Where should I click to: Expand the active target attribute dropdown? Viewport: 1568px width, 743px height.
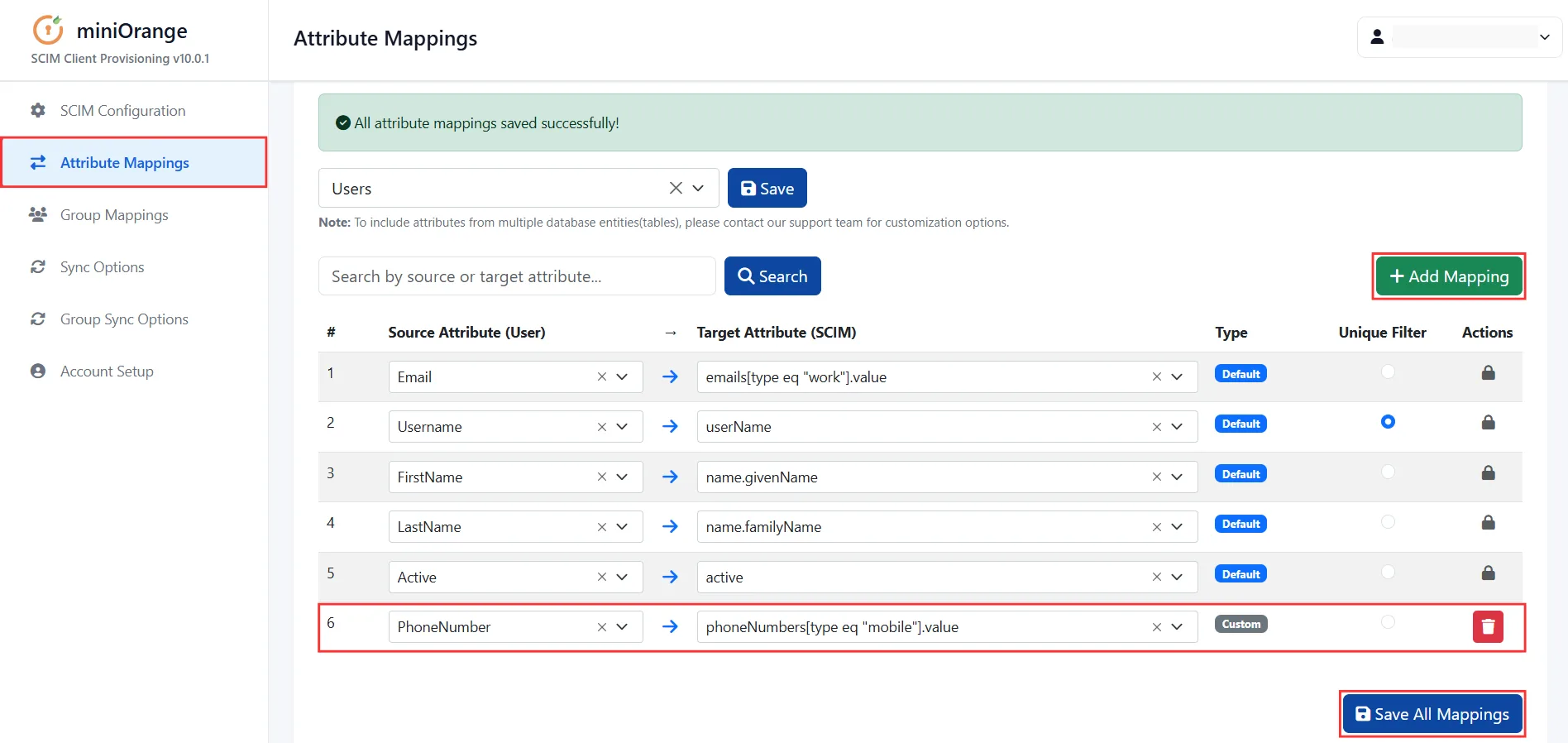tap(1177, 577)
